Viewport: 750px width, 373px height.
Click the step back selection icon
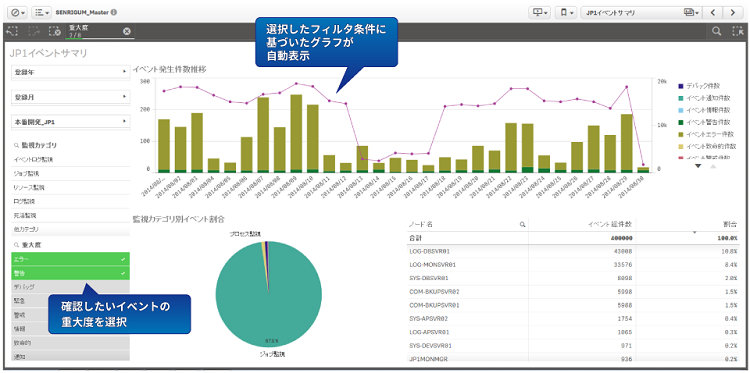12,32
